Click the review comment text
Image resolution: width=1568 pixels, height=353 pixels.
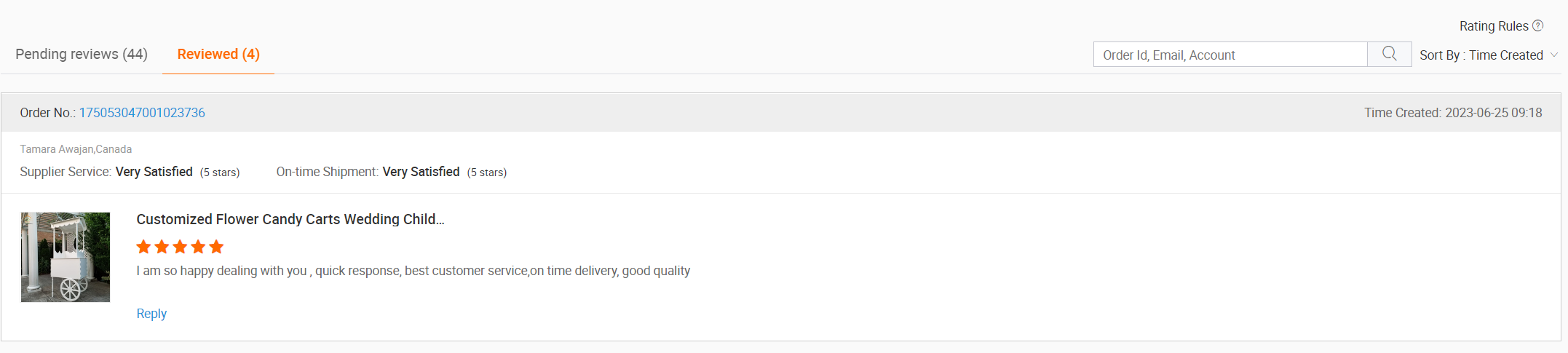413,271
